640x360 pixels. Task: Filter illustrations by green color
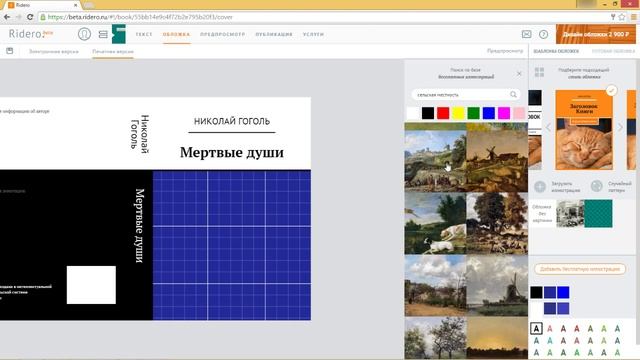pyautogui.click(x=473, y=113)
